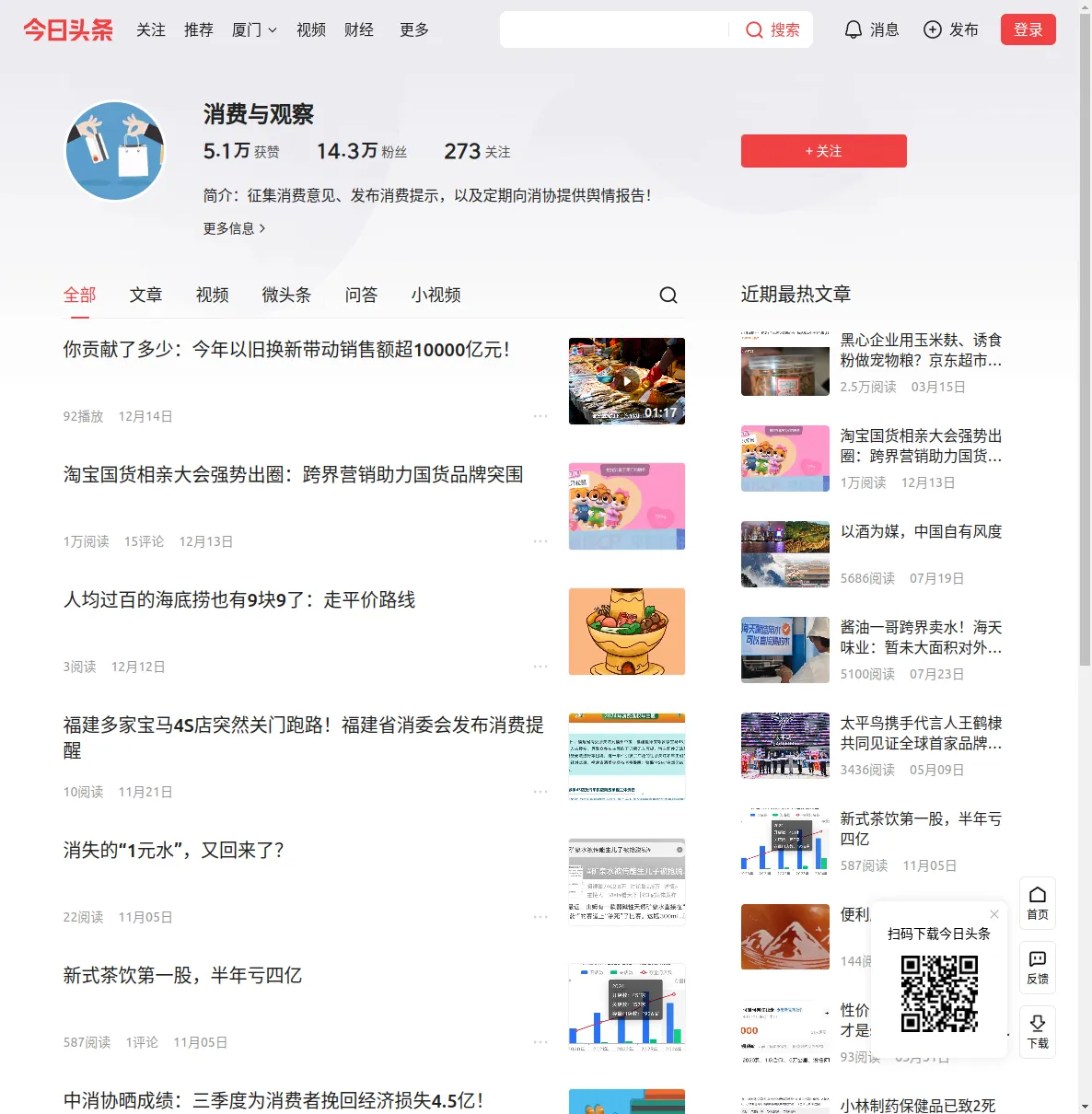Open the 消失的1元水 article thumbnail
Viewport: 1092px width, 1114px height.
(627, 882)
